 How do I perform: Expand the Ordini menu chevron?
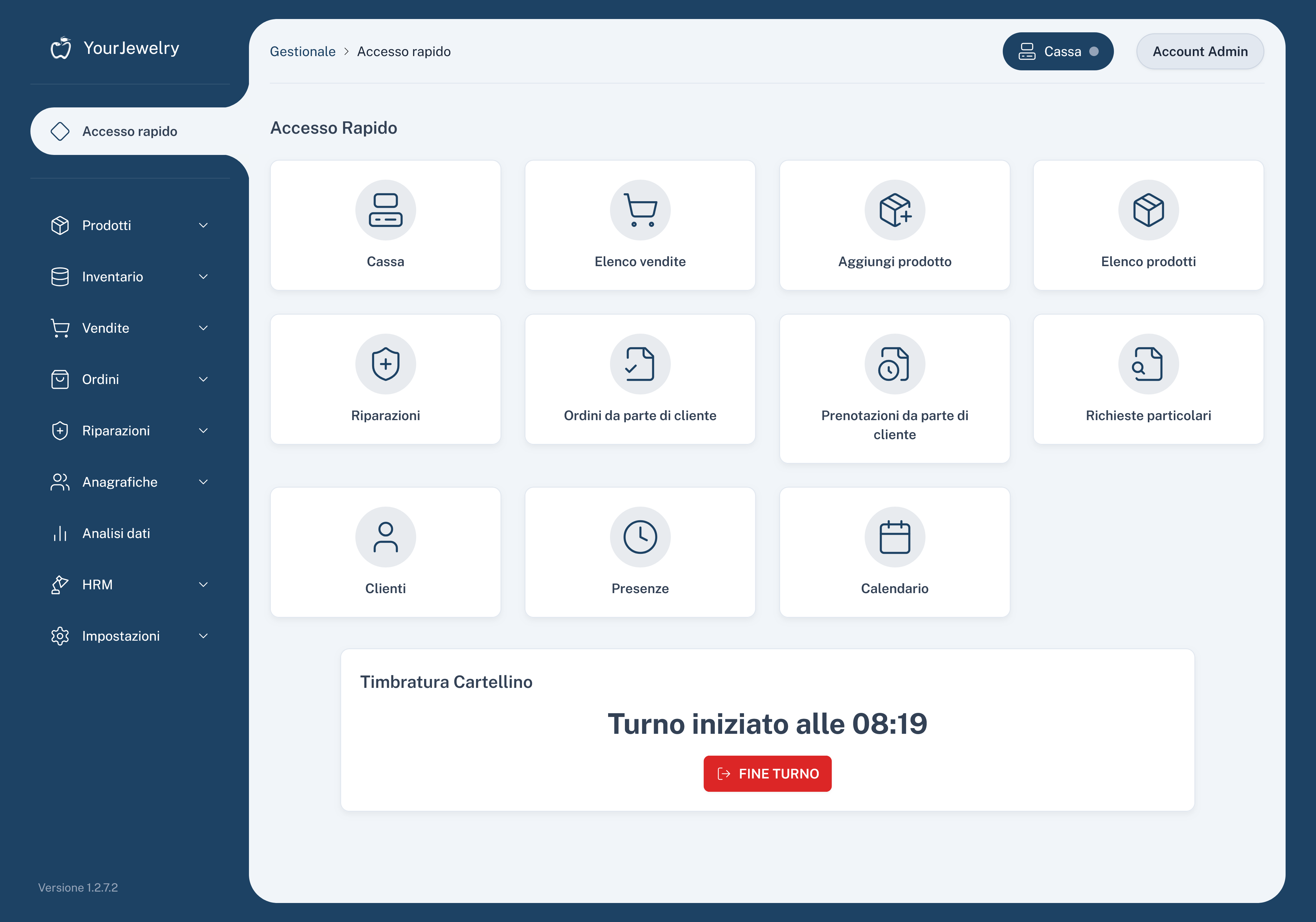[203, 380]
